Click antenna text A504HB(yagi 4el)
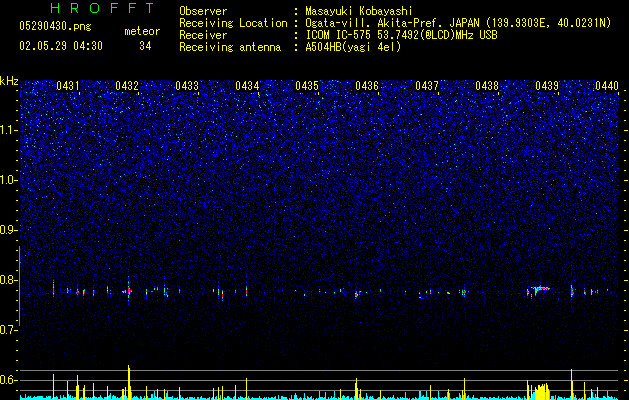This screenshot has width=629, height=400. coord(353,47)
